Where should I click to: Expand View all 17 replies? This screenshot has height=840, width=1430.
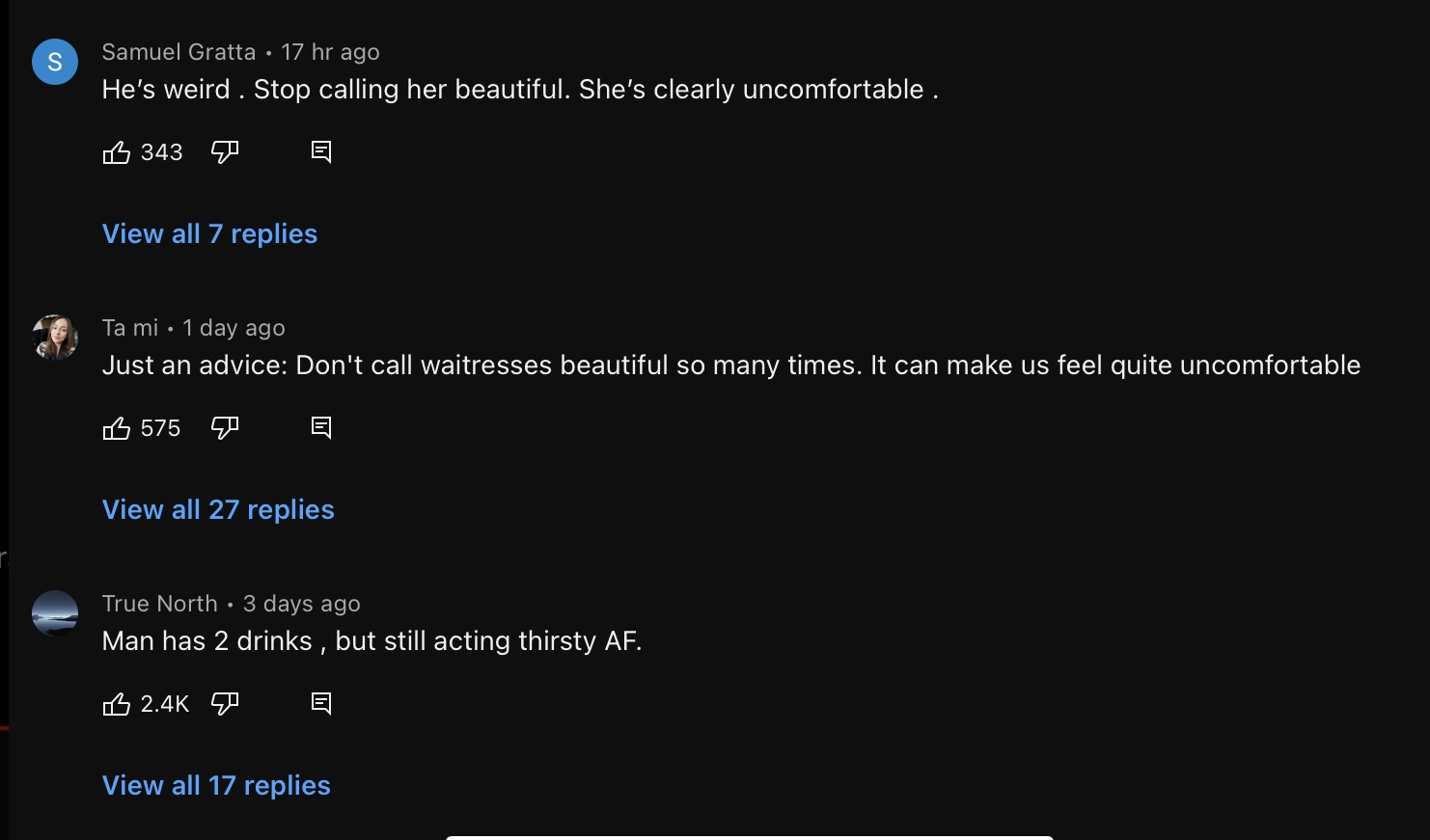216,785
